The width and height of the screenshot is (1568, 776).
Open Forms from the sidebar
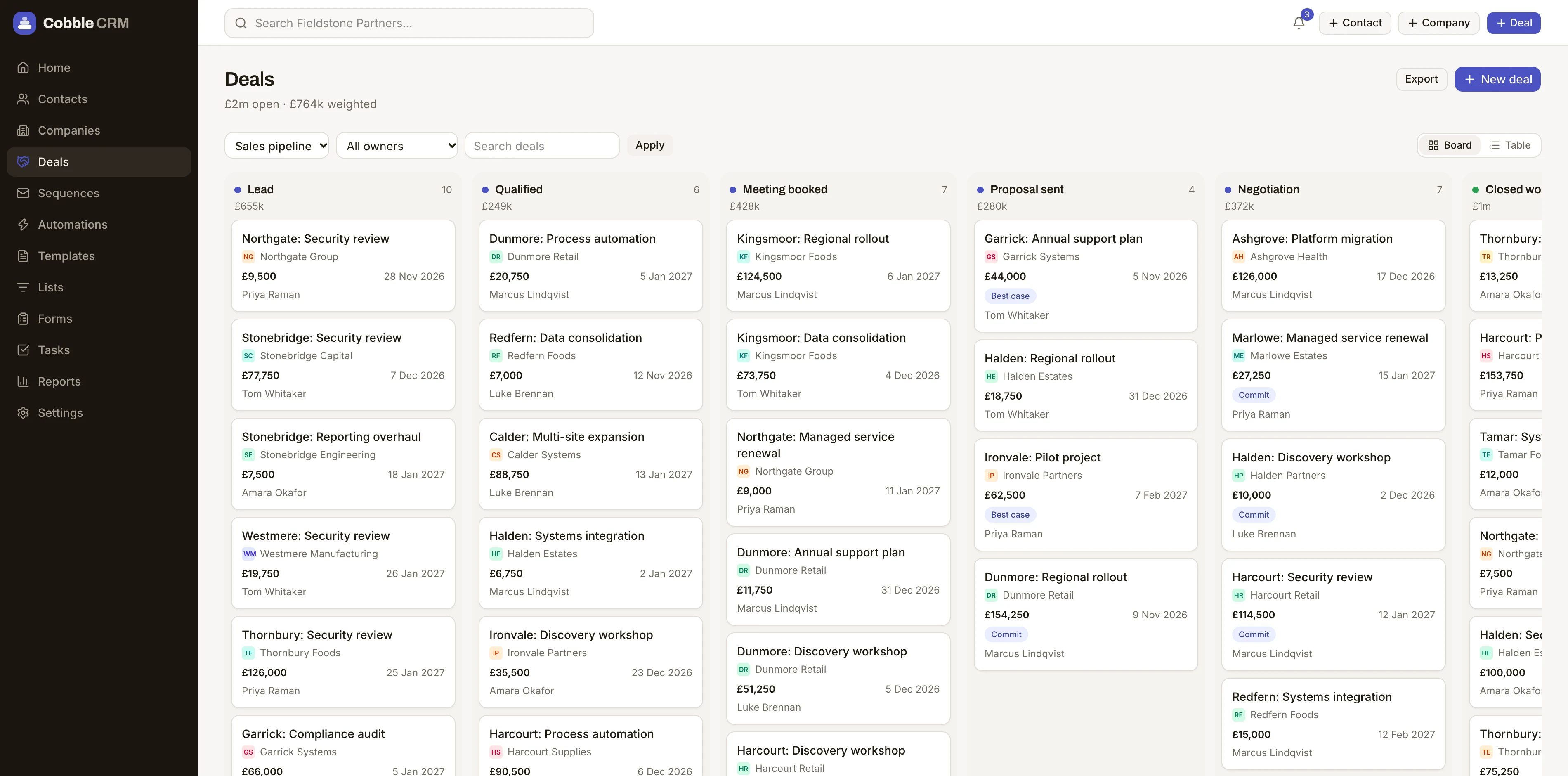[x=99, y=319]
